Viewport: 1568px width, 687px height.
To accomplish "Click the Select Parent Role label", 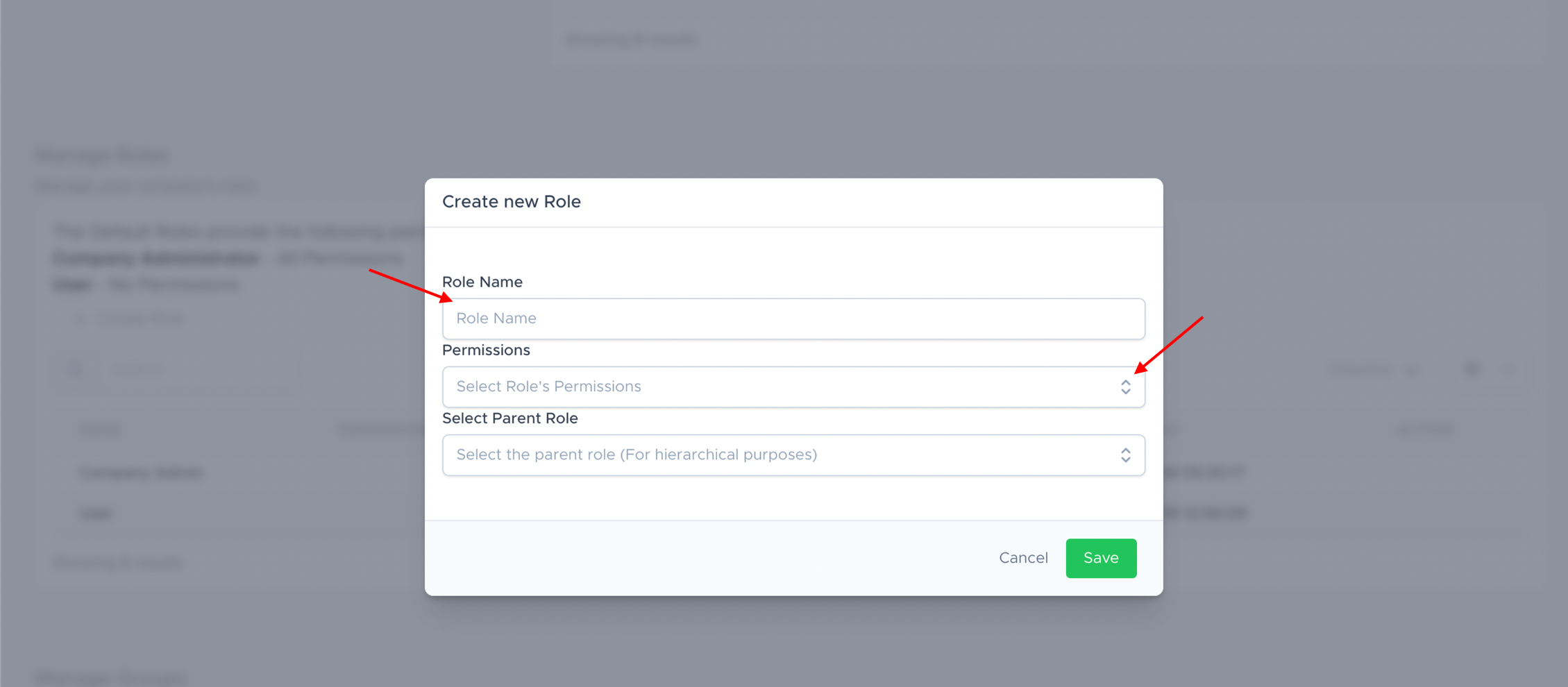I will pos(509,418).
